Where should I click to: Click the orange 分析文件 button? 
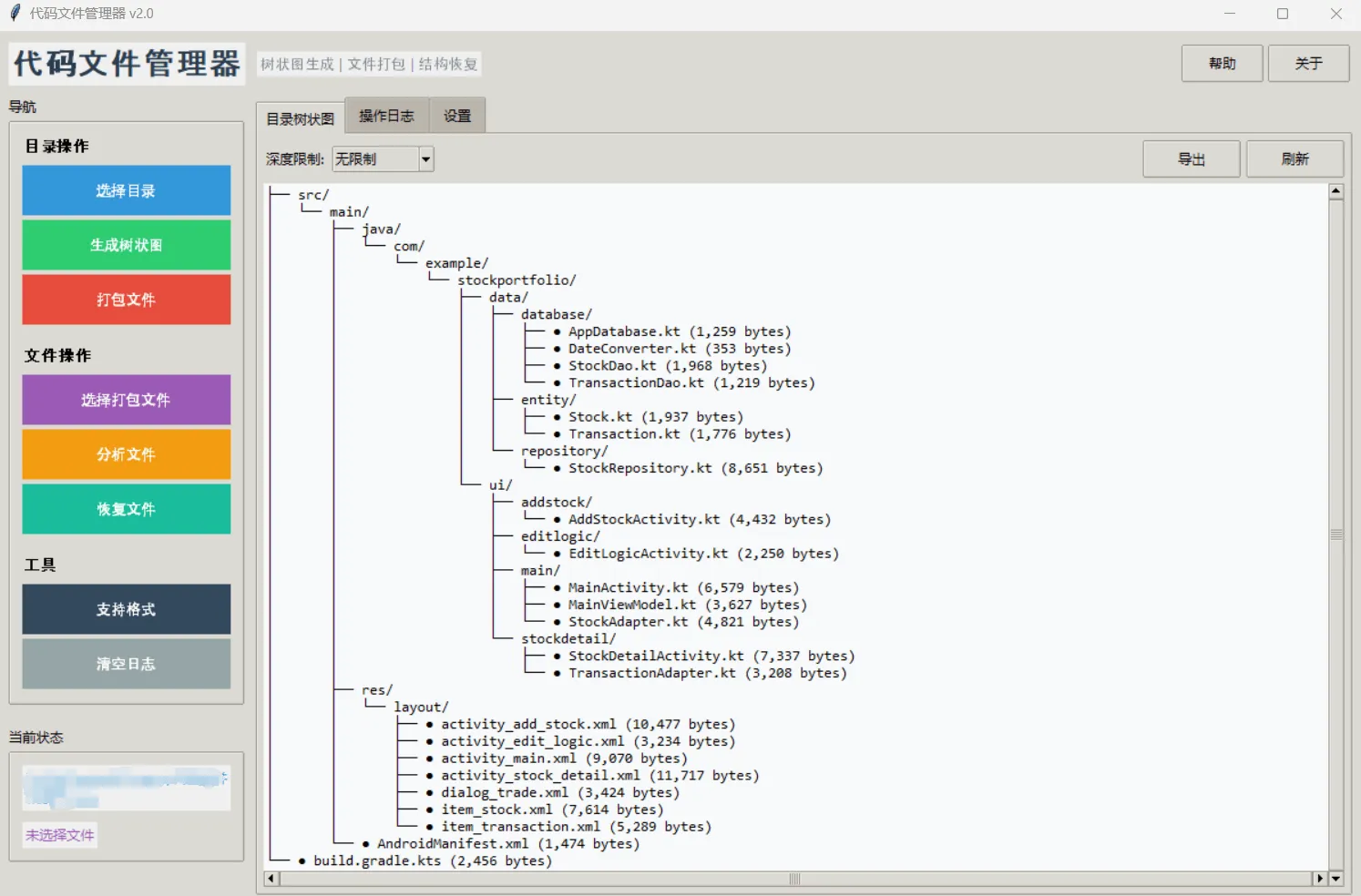[126, 454]
